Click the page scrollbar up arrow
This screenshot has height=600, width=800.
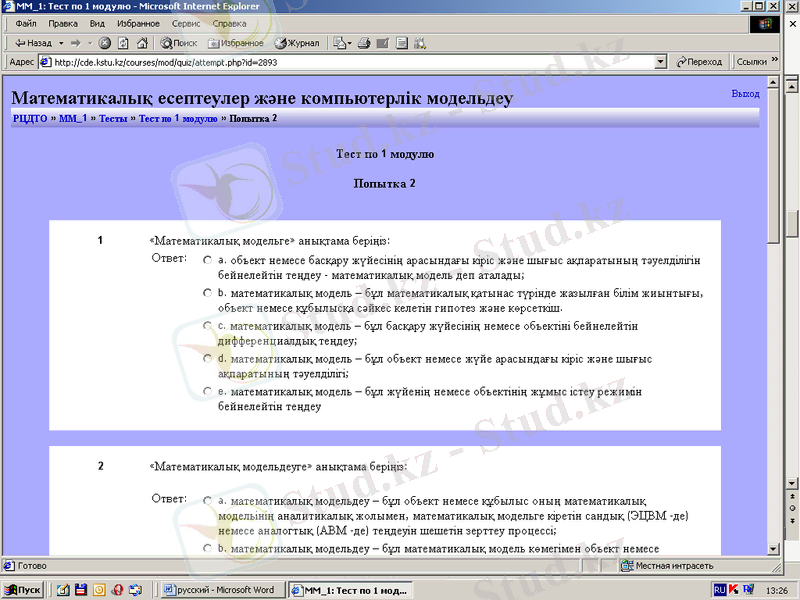pos(773,82)
